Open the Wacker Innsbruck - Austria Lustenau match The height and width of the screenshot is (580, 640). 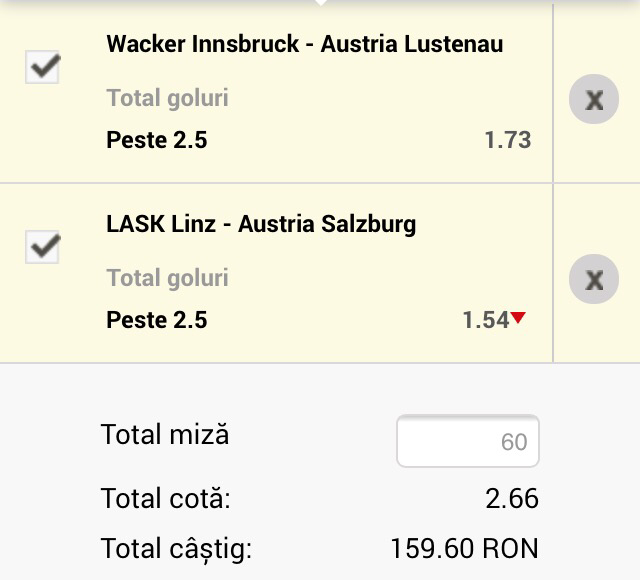coord(304,44)
